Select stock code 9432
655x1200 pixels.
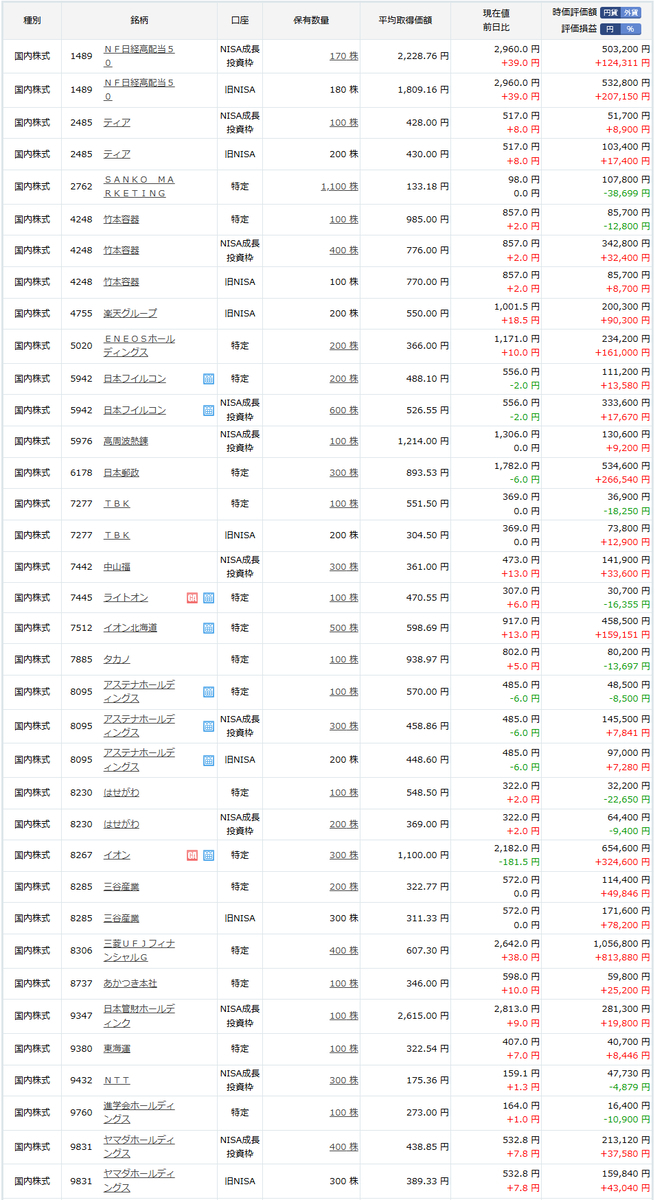[82, 1080]
